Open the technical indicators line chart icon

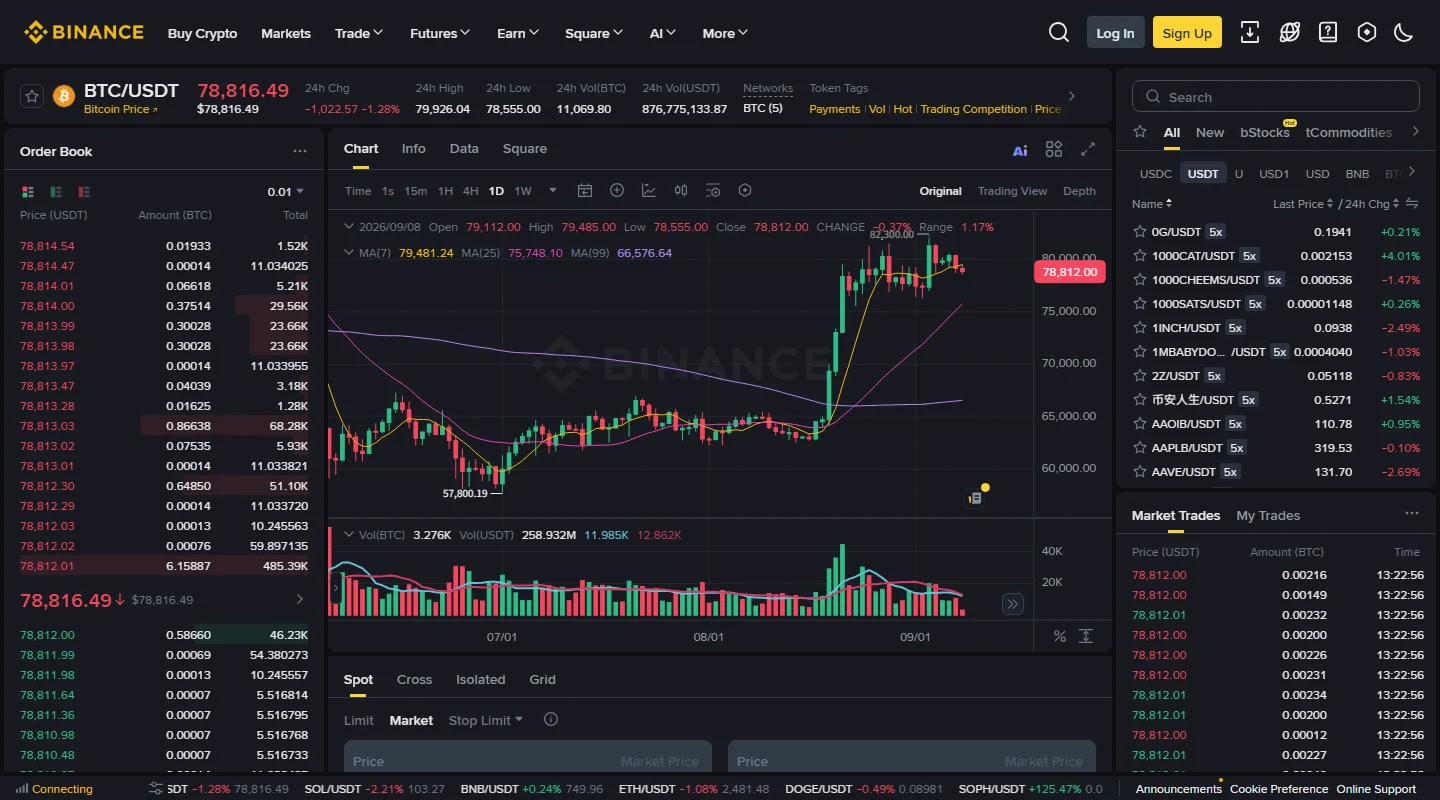coord(649,191)
